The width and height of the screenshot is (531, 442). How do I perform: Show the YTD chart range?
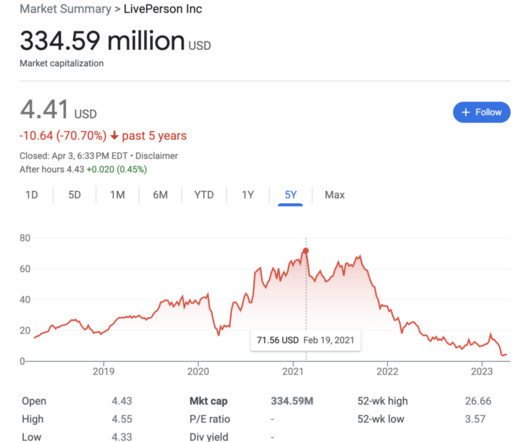(204, 195)
